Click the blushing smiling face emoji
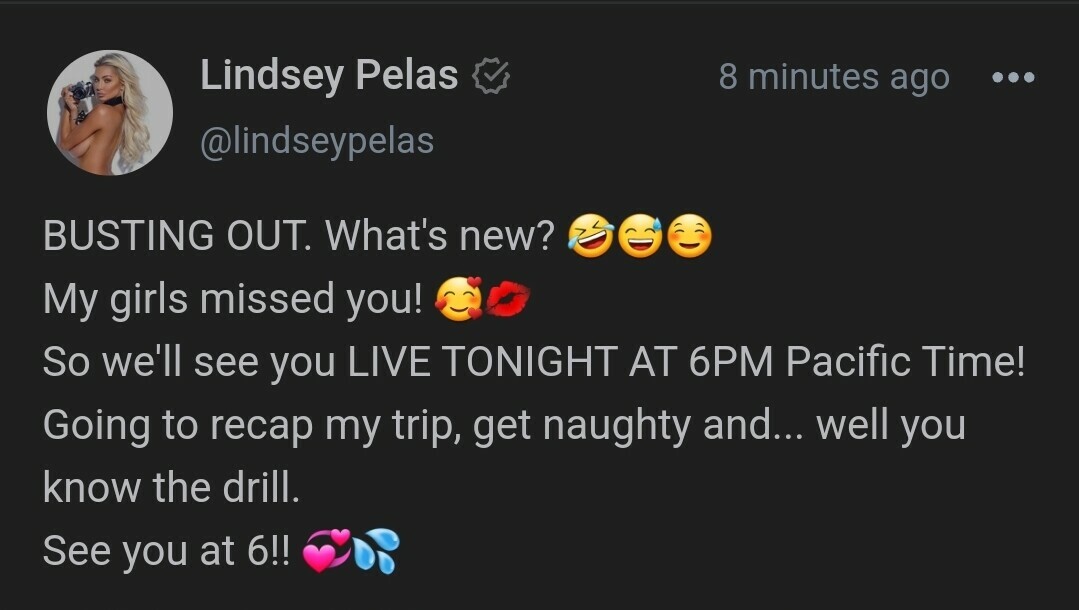Screen dimensions: 1079x610 (x=690, y=235)
